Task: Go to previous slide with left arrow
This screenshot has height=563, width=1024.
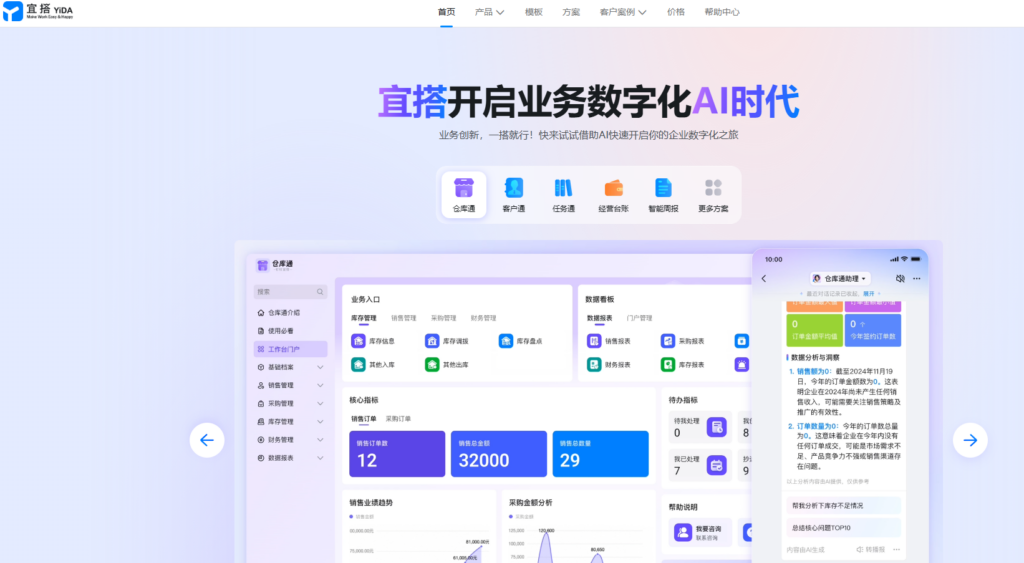Action: tap(207, 440)
